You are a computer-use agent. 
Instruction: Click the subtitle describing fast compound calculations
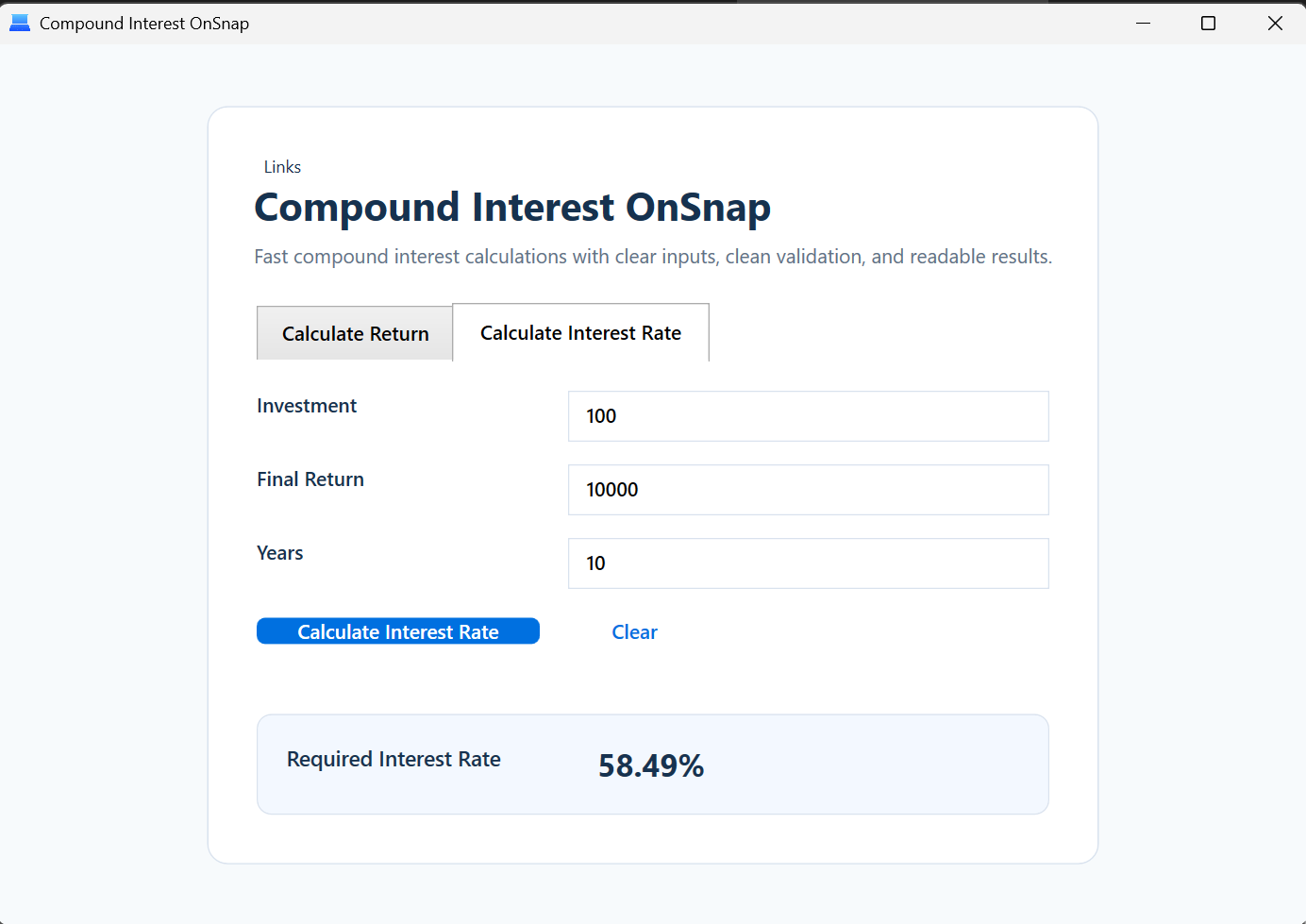[653, 257]
